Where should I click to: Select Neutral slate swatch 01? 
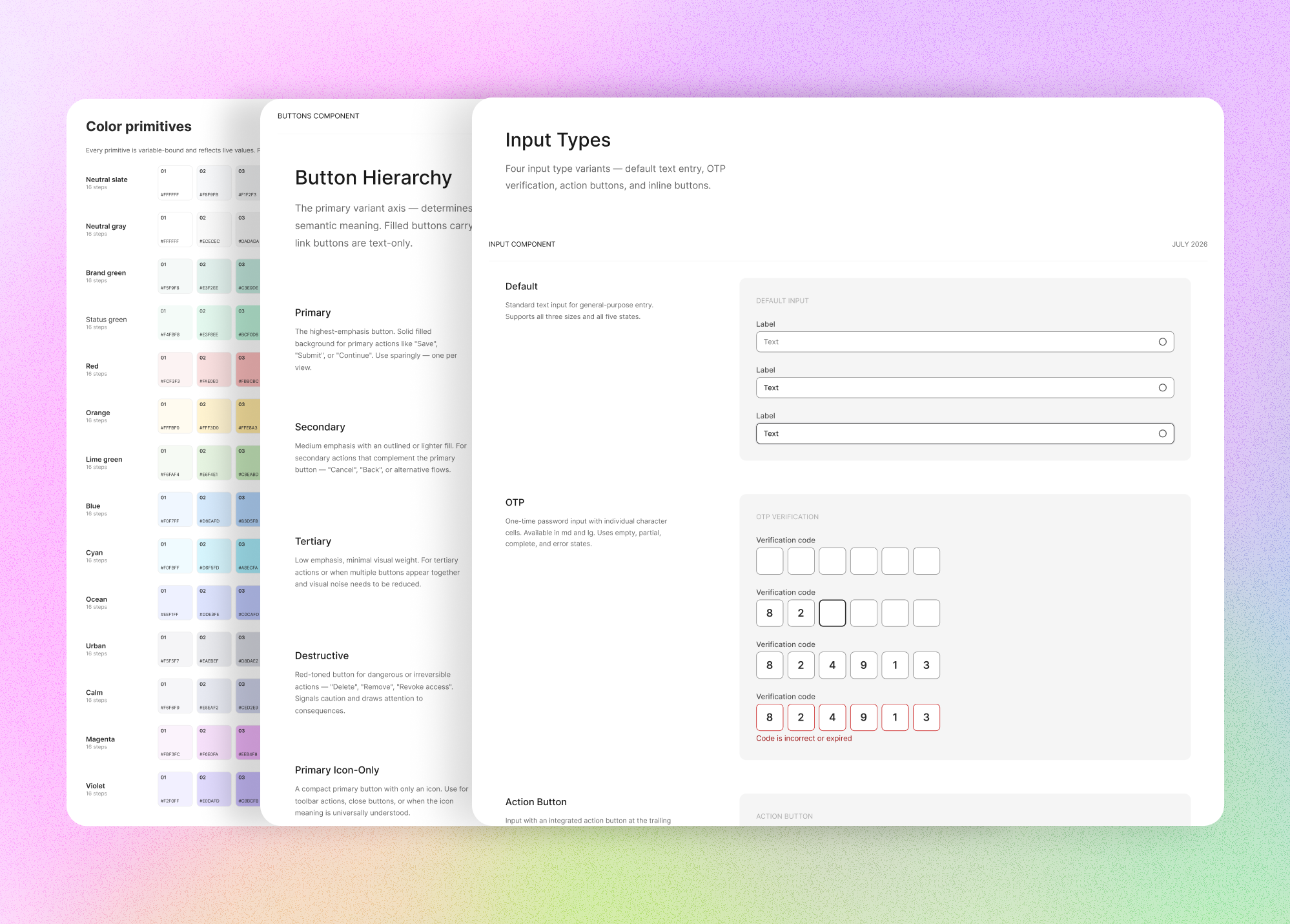[x=175, y=183]
